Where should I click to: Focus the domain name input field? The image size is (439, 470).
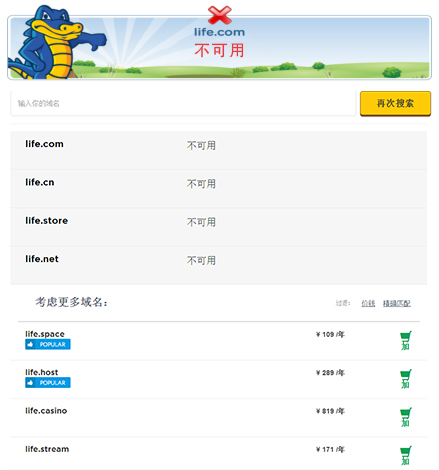click(x=183, y=103)
